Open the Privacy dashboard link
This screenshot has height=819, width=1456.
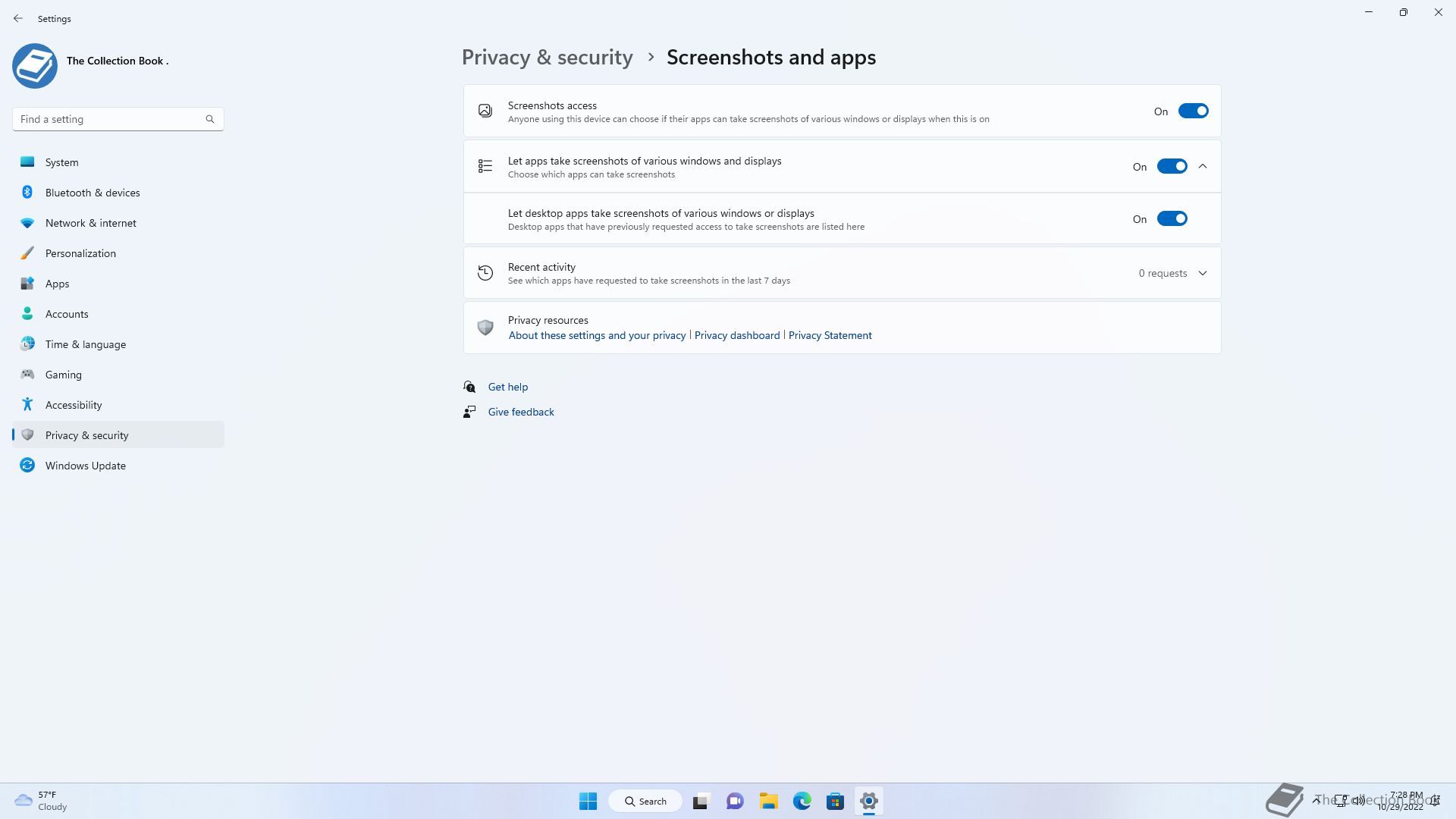pyautogui.click(x=737, y=335)
